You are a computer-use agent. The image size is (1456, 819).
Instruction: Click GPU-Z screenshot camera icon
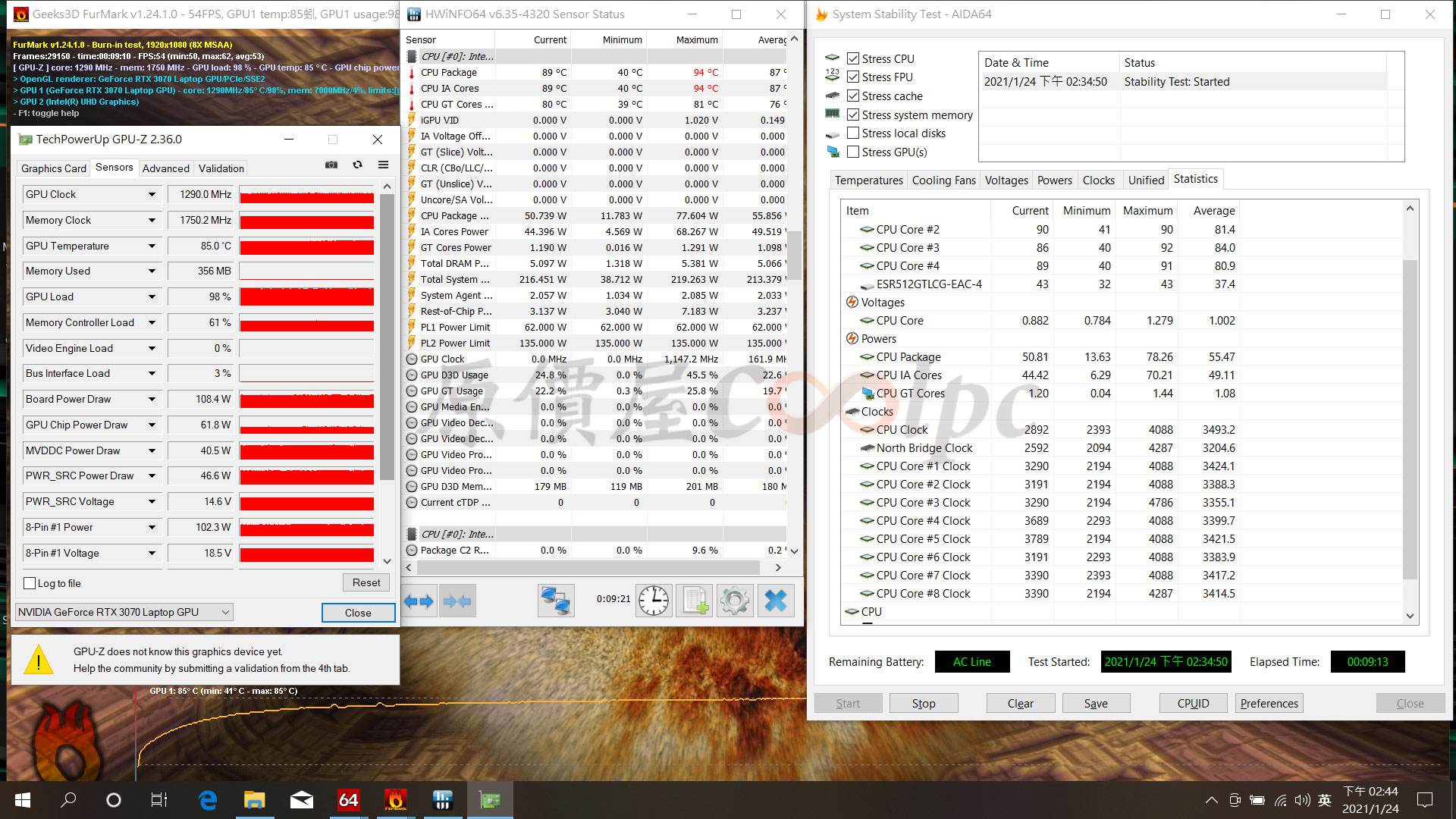331,165
